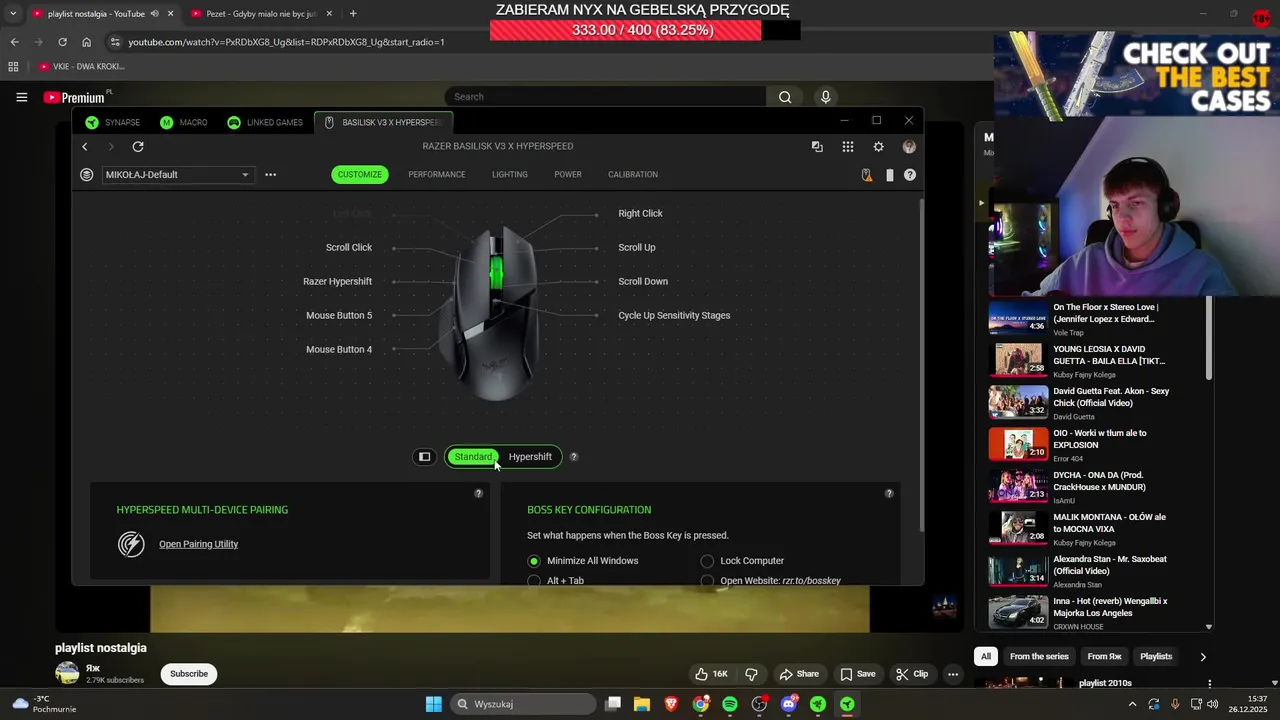
Task: Click YouTube voice search microphone
Action: click(825, 97)
